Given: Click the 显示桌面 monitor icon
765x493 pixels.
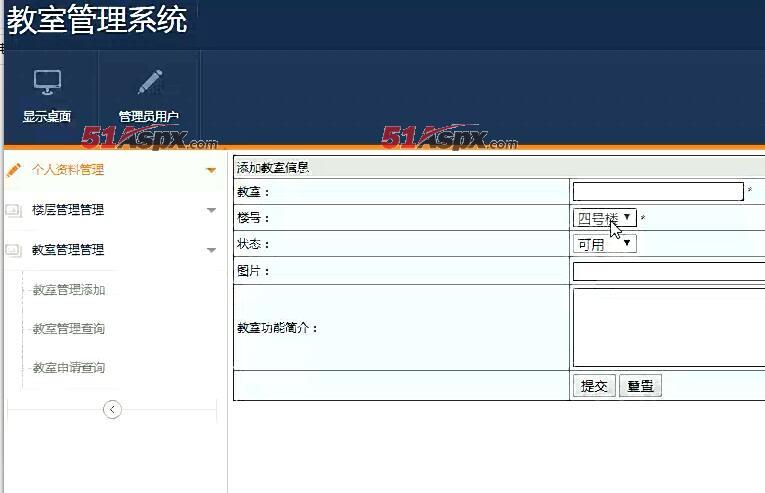Looking at the screenshot, I should [47, 82].
